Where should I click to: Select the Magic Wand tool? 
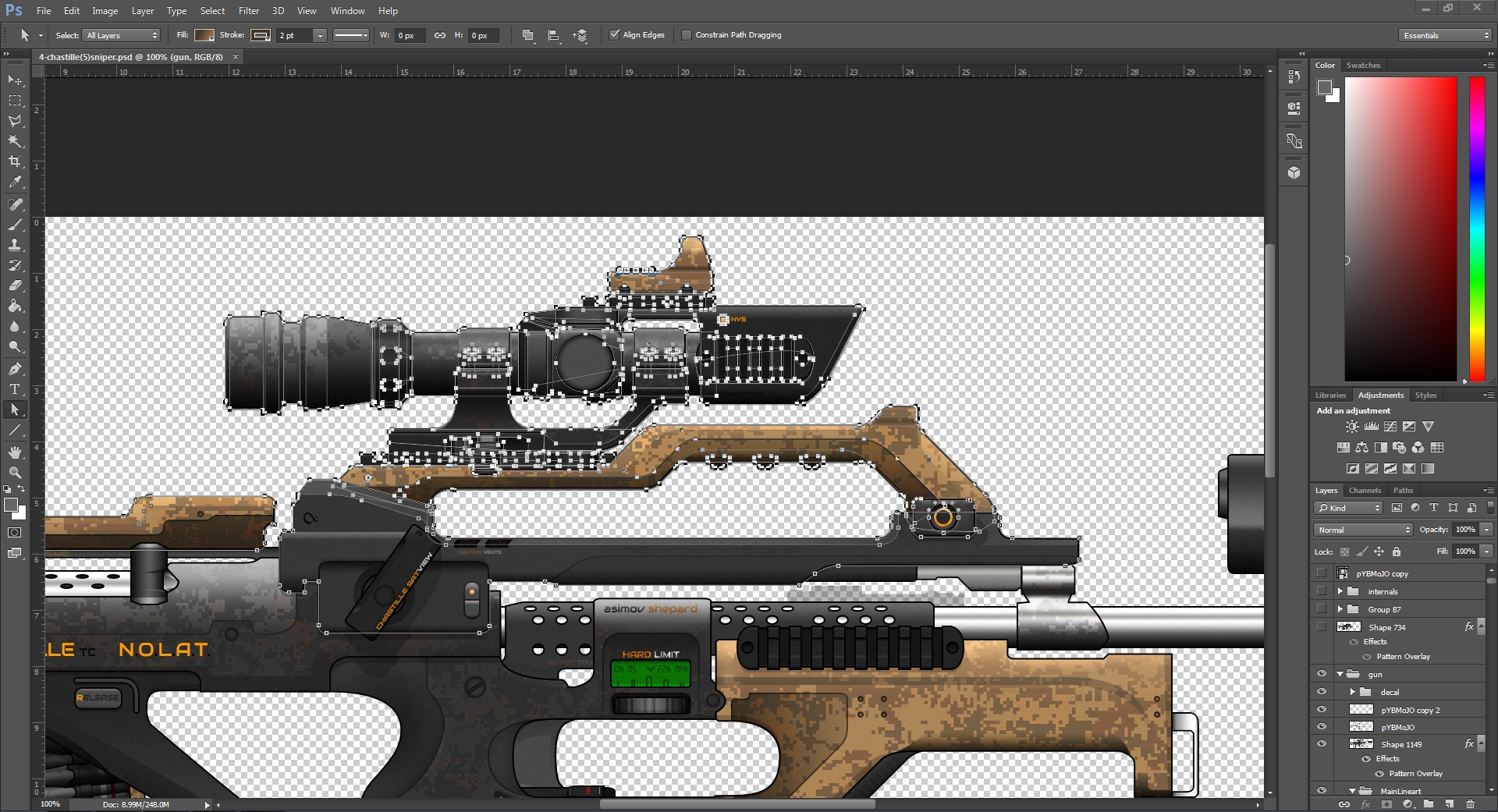pyautogui.click(x=15, y=141)
